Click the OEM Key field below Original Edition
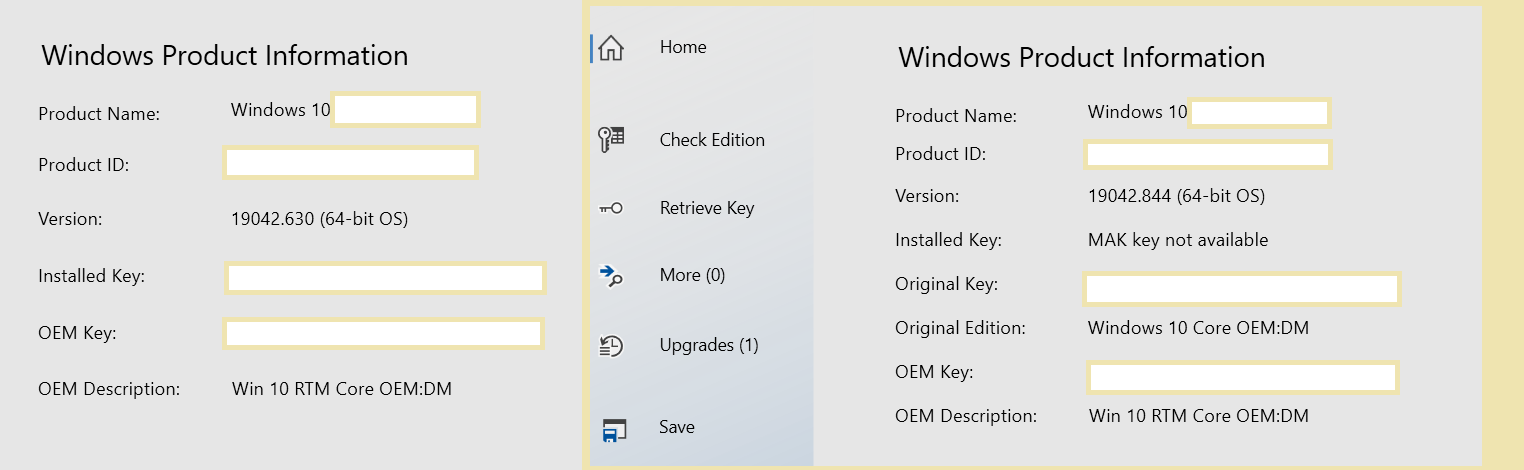The height and width of the screenshot is (470, 1524). 1242,377
